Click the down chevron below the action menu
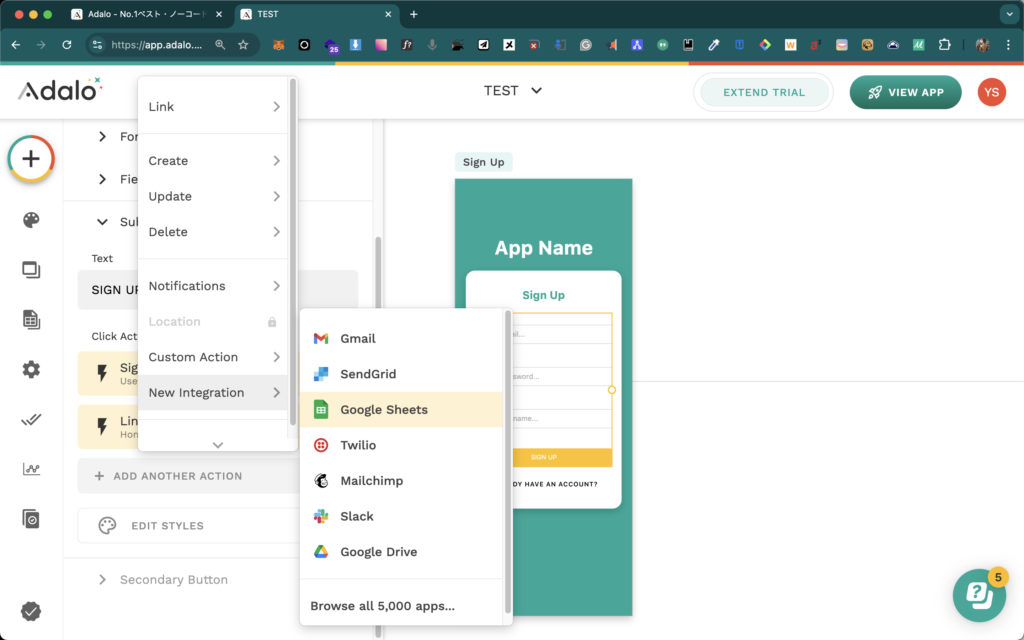Screen dimensions: 1024x640 [x=217, y=445]
